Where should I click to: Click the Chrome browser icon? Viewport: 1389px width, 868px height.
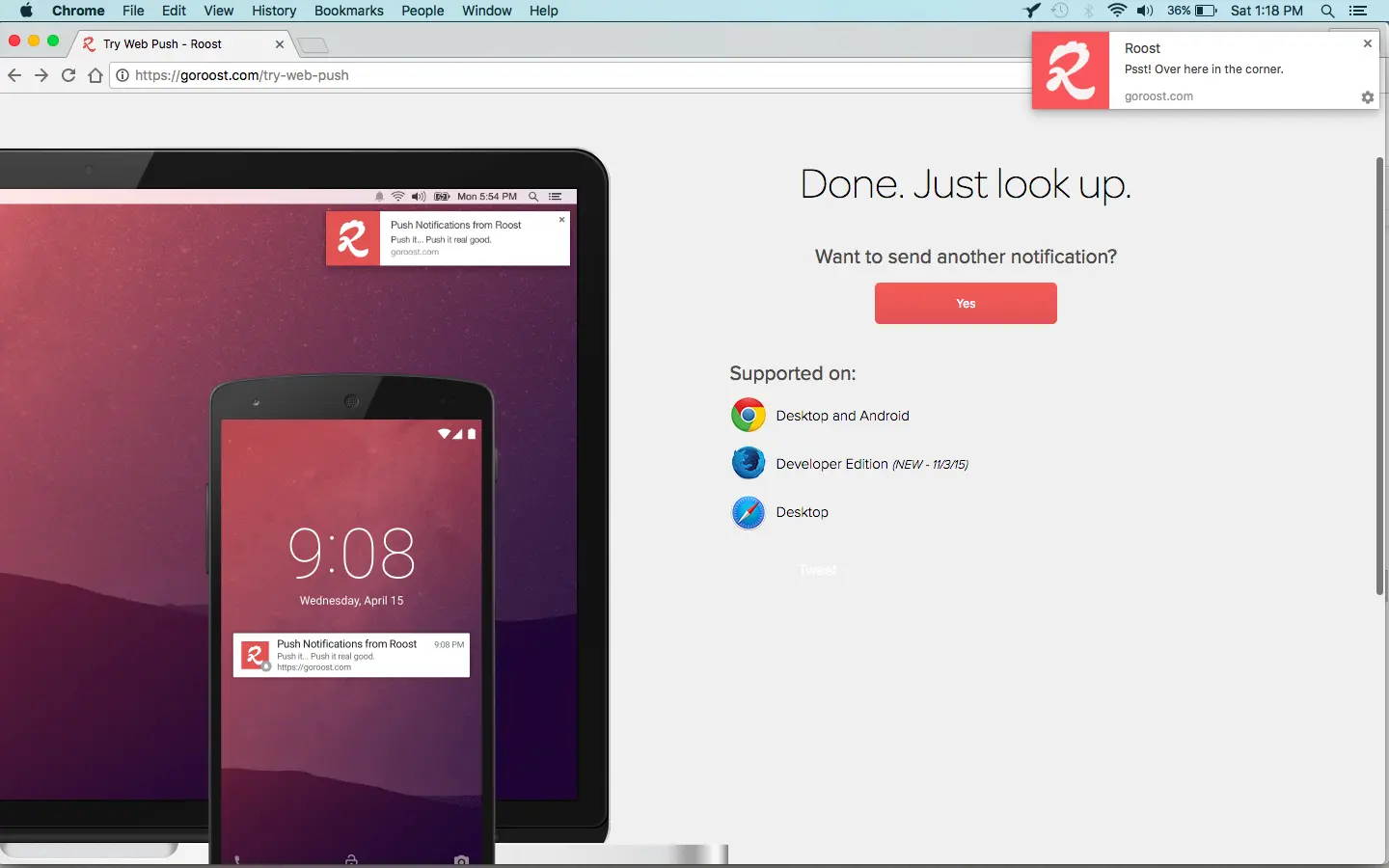point(749,416)
